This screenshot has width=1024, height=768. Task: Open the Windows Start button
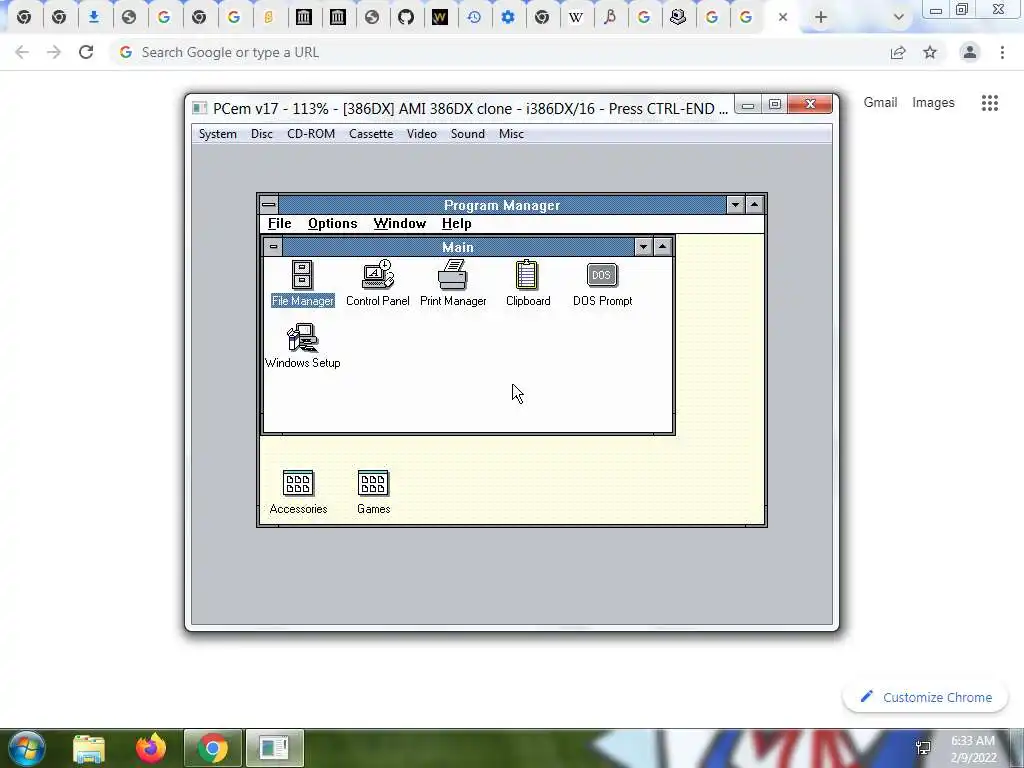pyautogui.click(x=27, y=748)
